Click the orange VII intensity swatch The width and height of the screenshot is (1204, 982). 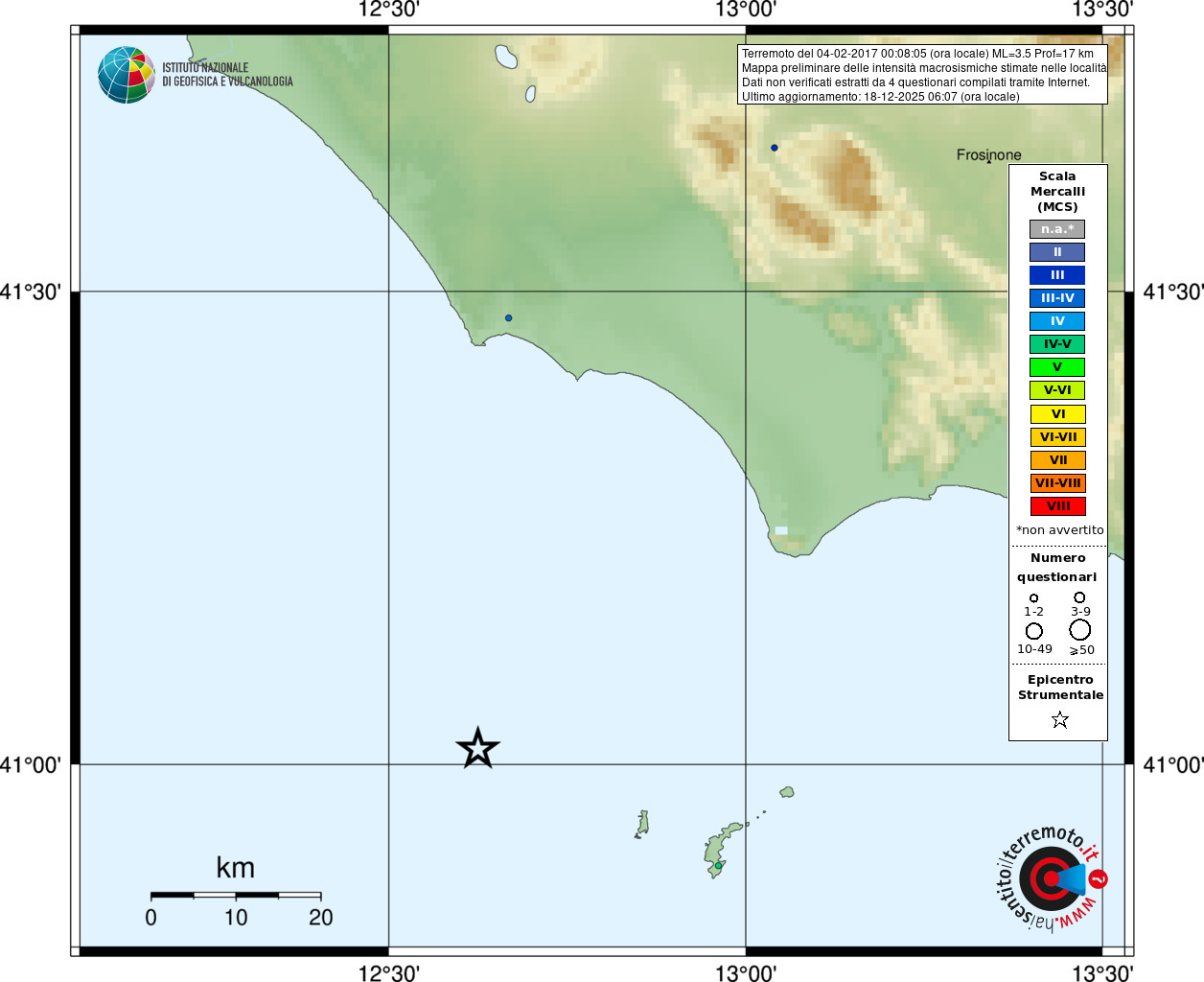click(x=1058, y=460)
